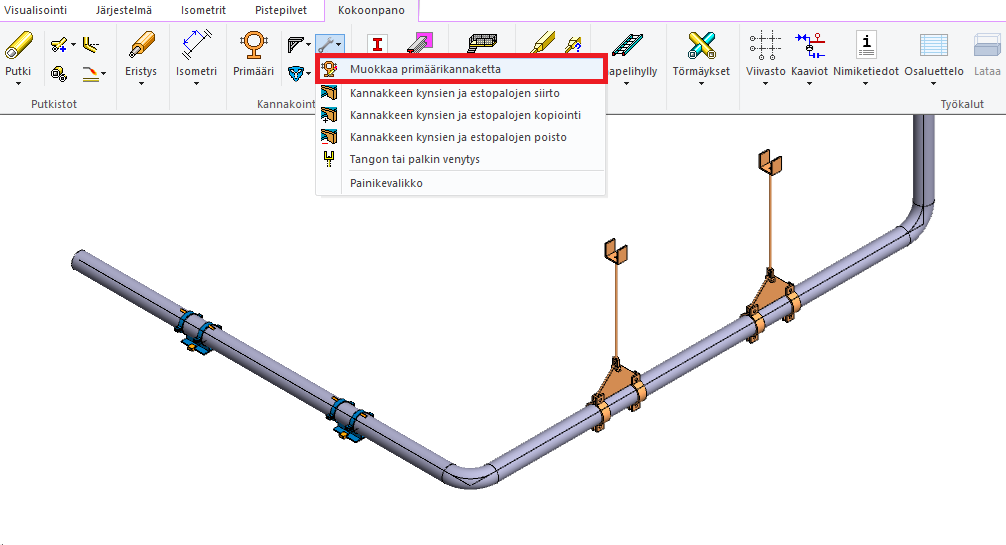Click the wrench edit supports icon

pyautogui.click(x=327, y=44)
